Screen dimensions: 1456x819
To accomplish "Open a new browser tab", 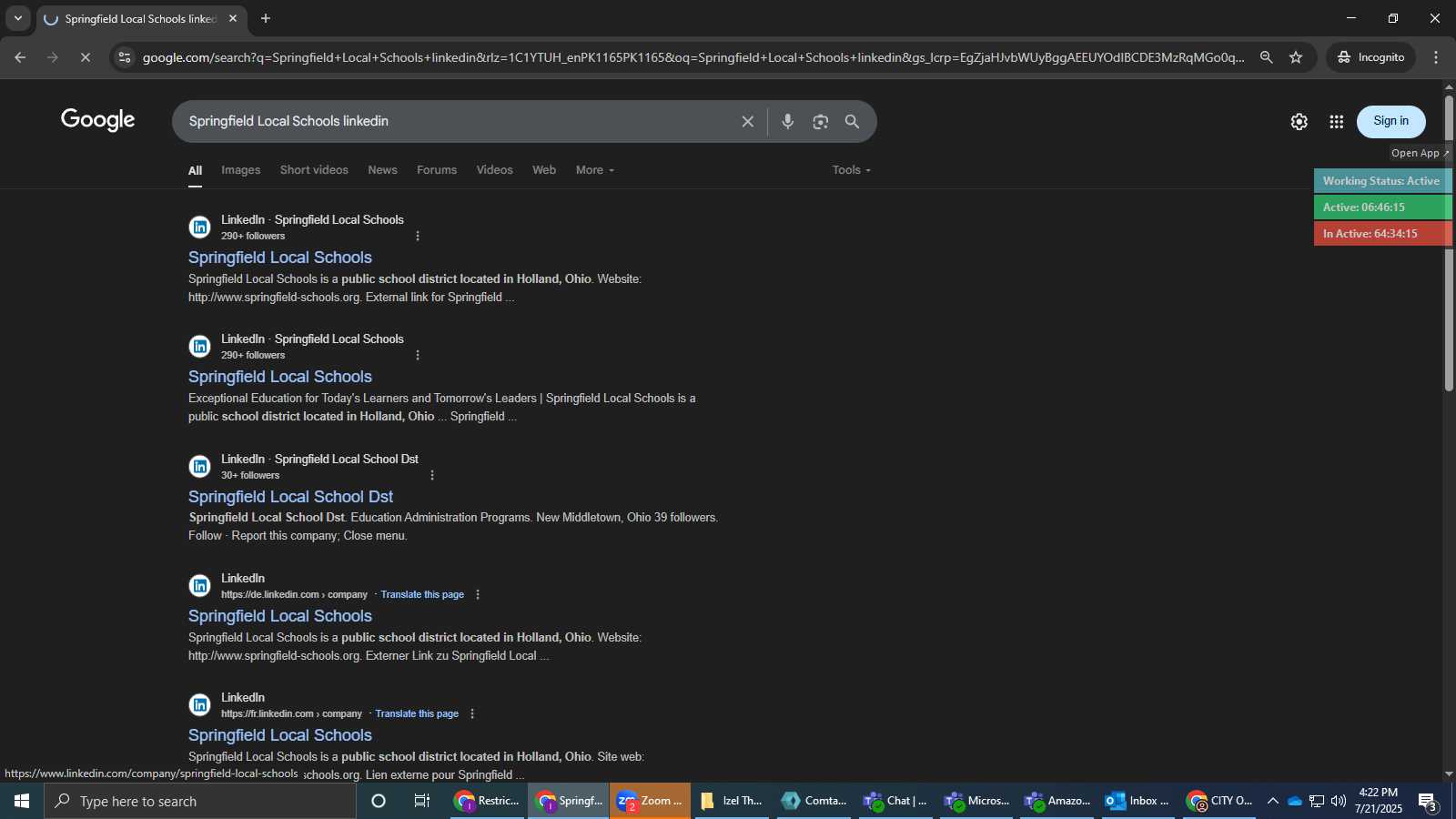I will pos(266,18).
